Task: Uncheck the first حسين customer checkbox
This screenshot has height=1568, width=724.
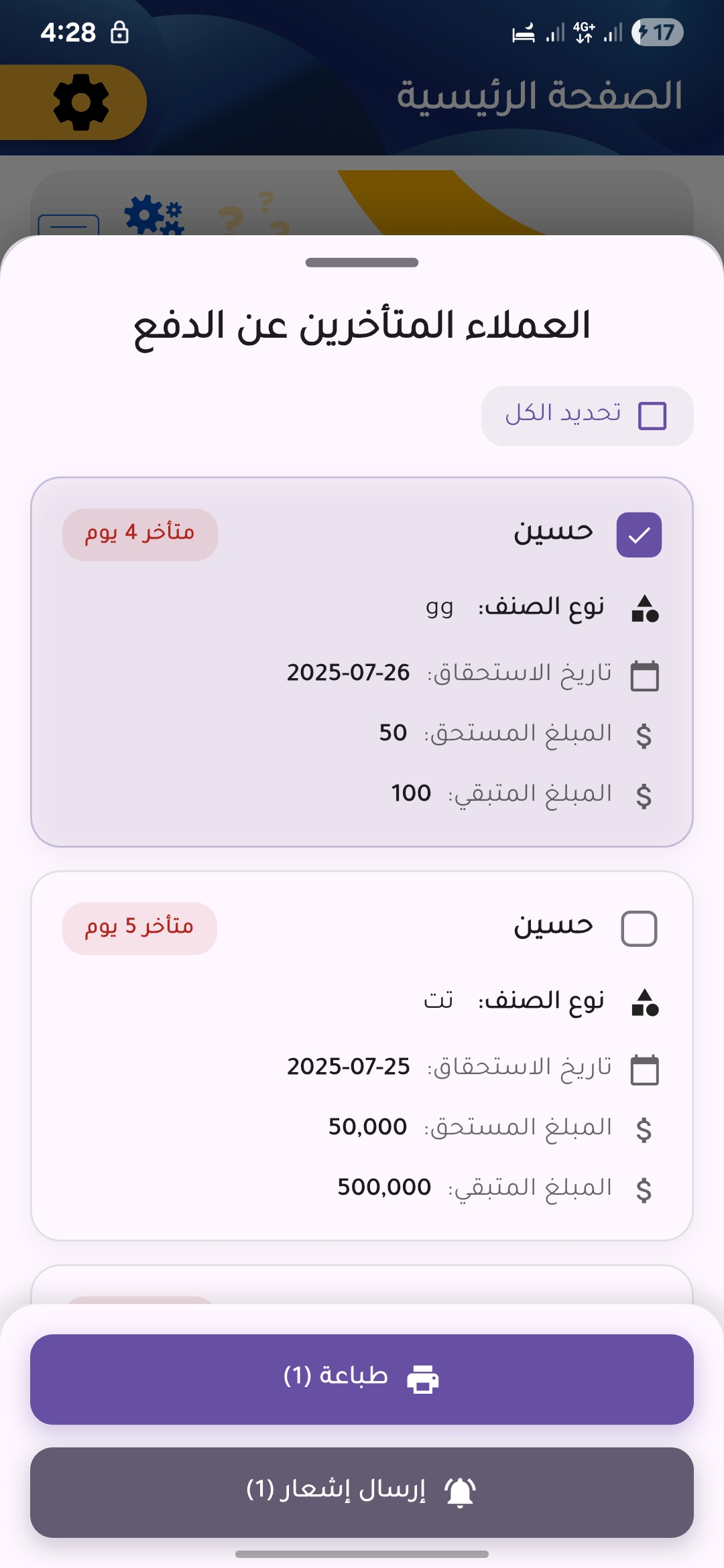Action: [639, 535]
